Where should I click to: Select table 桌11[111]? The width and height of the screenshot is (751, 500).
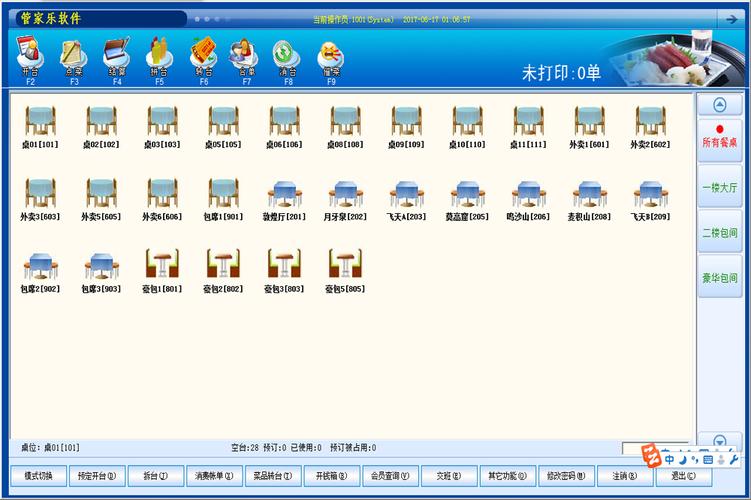(x=528, y=127)
